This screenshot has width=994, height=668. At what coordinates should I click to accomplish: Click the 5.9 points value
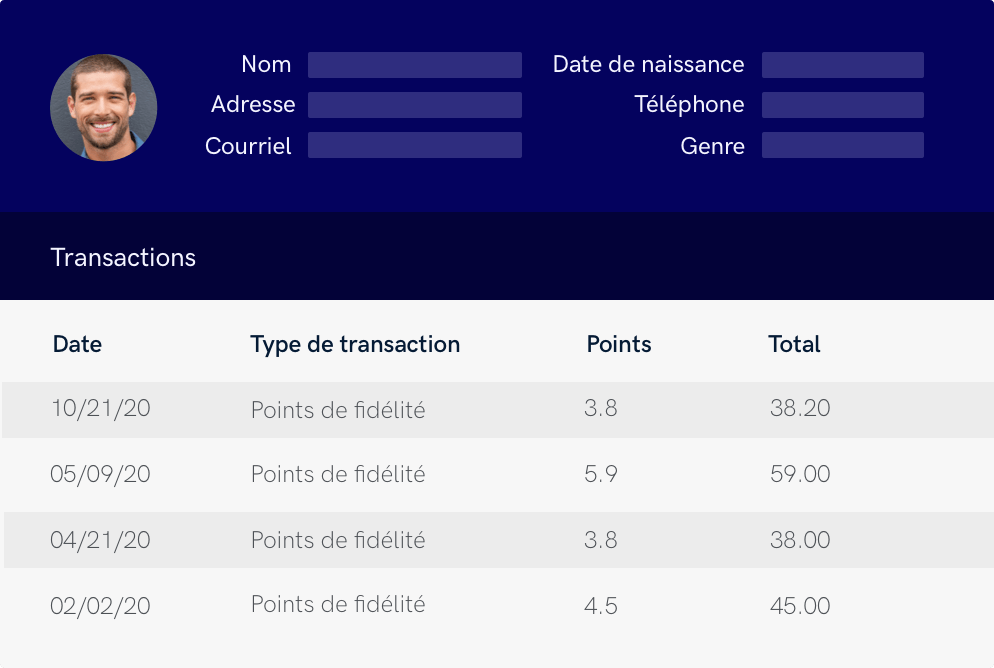(601, 474)
